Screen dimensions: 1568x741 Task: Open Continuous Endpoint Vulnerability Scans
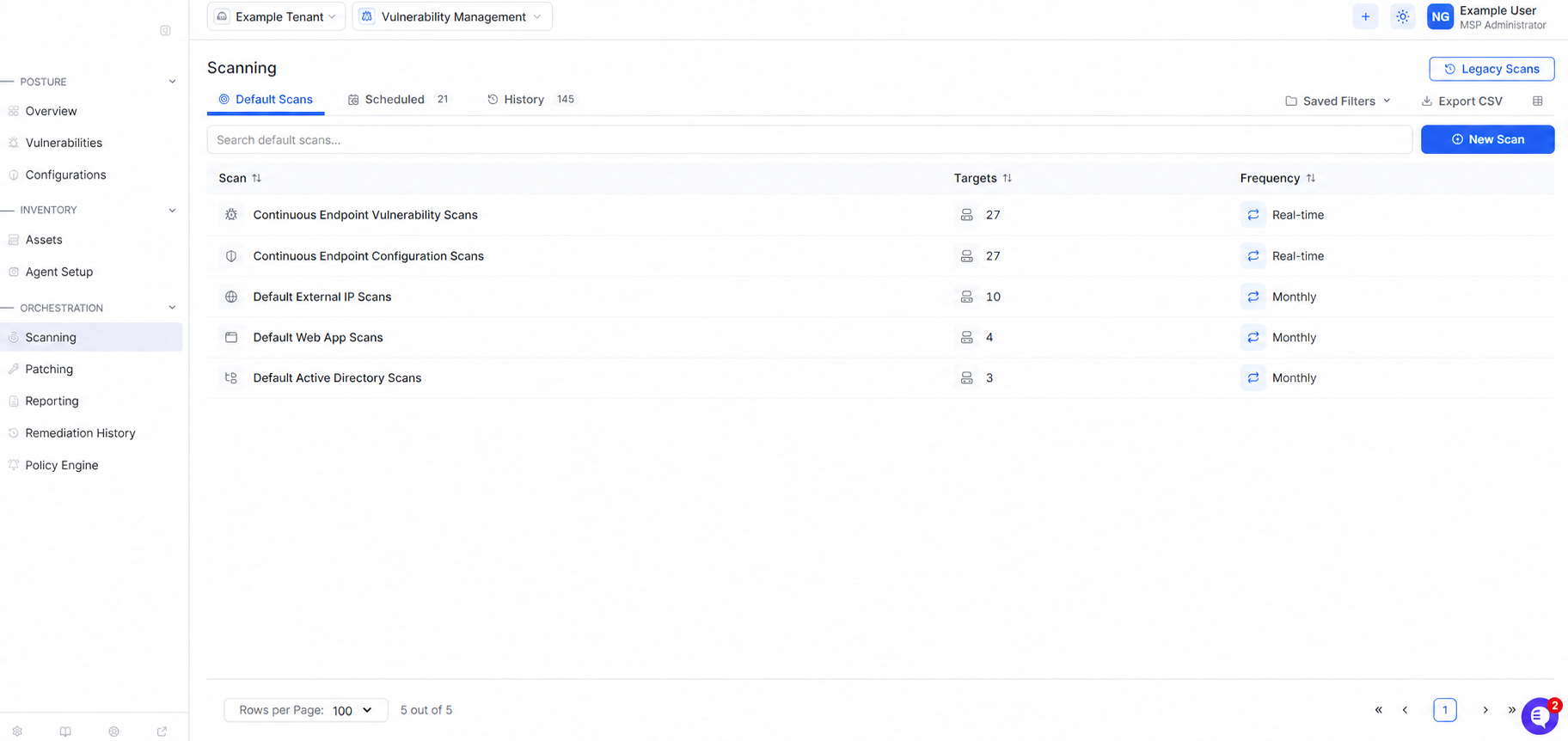click(x=880, y=215)
